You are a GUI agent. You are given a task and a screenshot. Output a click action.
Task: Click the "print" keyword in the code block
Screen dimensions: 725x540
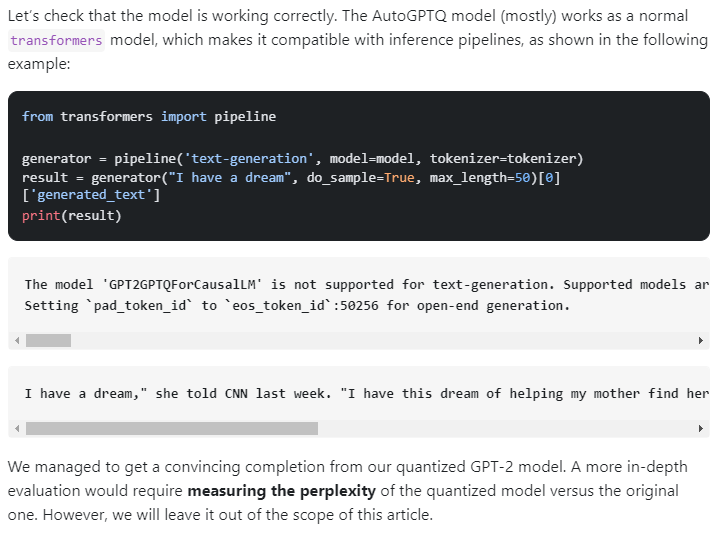click(41, 215)
